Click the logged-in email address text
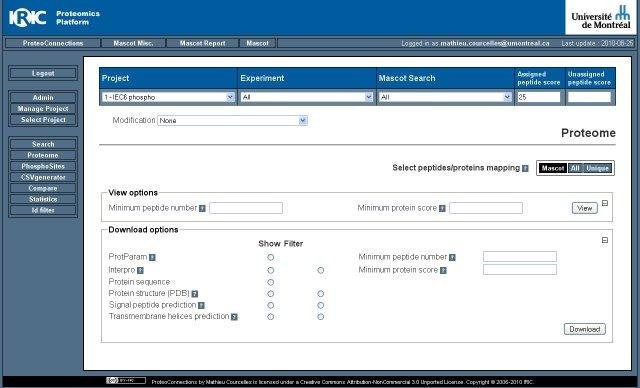The width and height of the screenshot is (640, 388). (495, 43)
